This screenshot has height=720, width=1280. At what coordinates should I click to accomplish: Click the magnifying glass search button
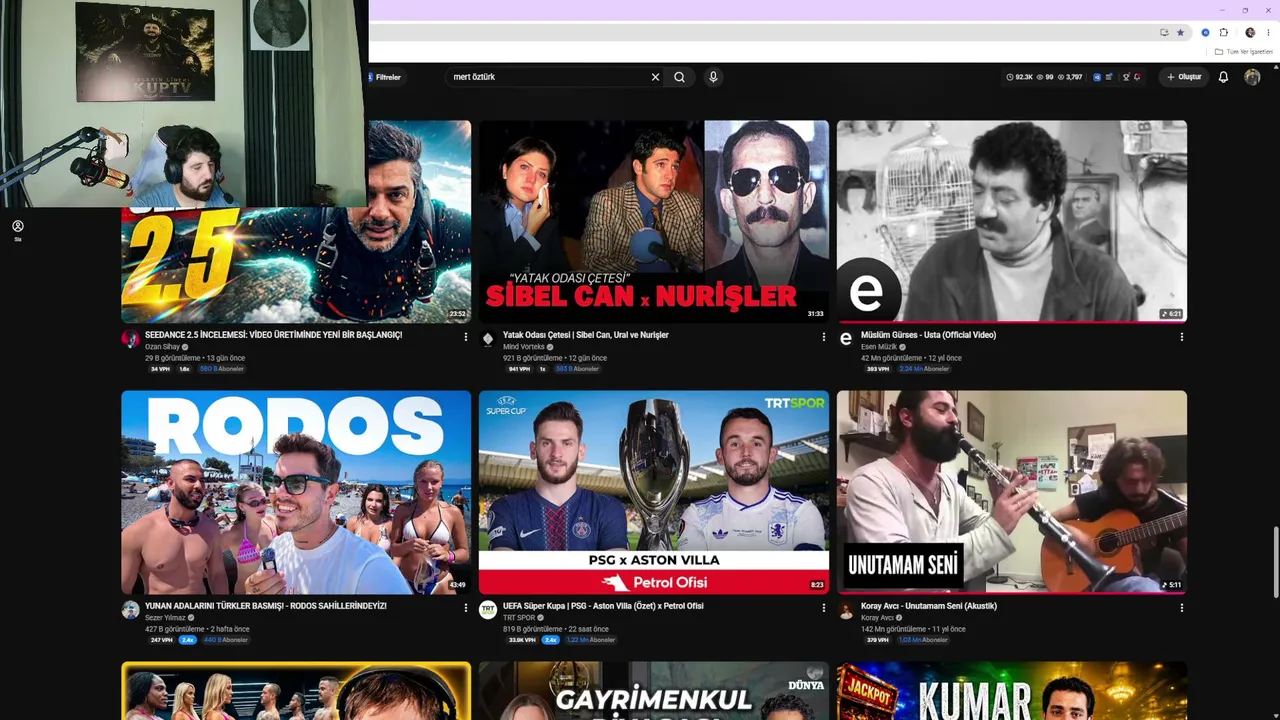pyautogui.click(x=680, y=77)
